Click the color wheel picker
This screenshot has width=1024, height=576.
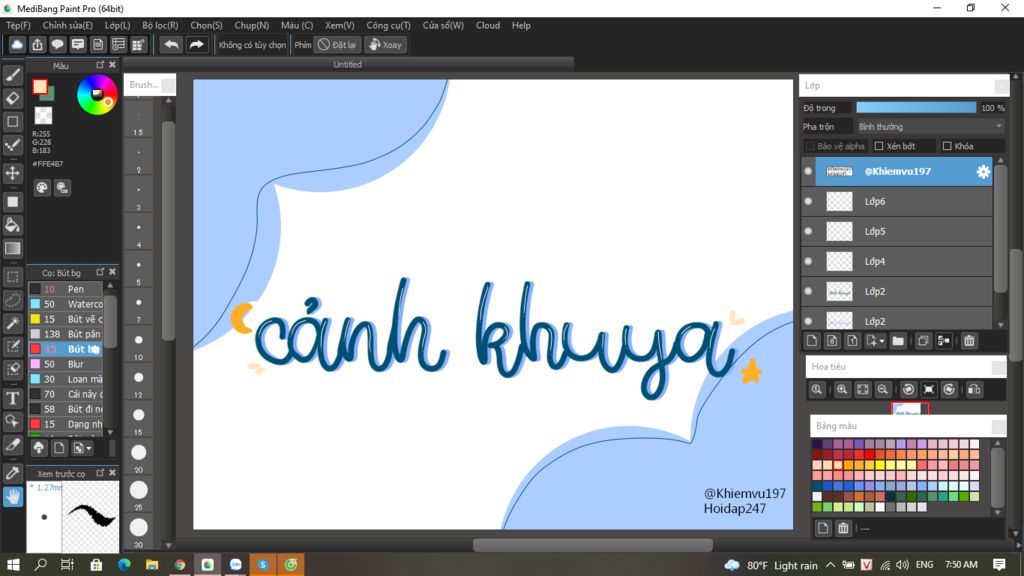coord(97,95)
